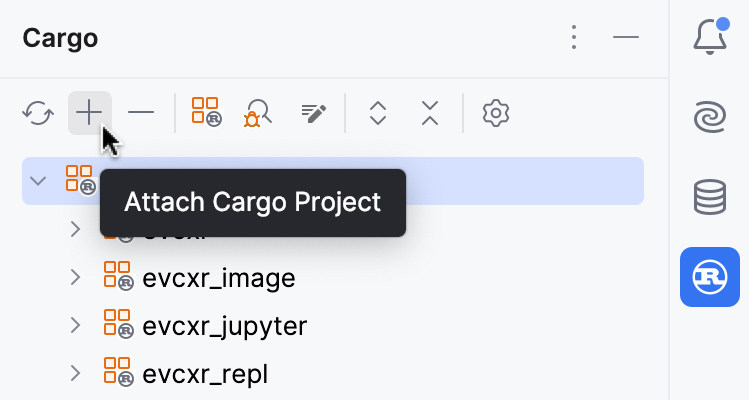Collapse the root Cargo workspace node
749x400 pixels.
click(39, 181)
